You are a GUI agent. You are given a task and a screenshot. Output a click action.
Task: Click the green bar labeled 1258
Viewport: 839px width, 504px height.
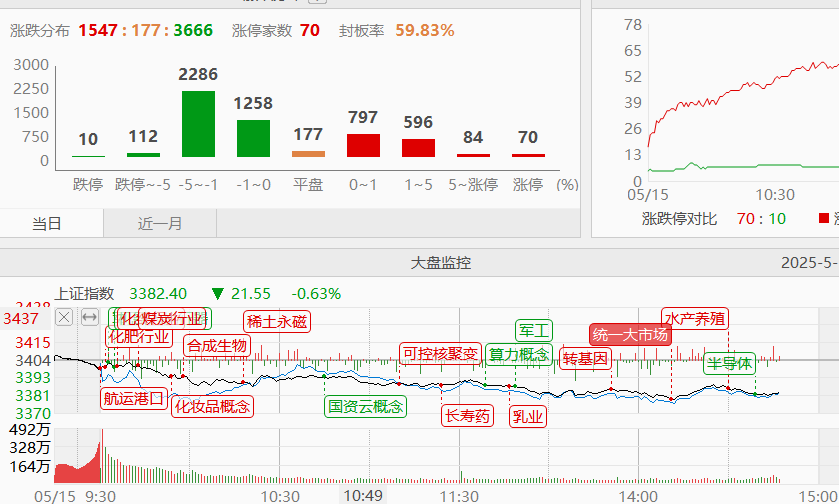pos(253,138)
